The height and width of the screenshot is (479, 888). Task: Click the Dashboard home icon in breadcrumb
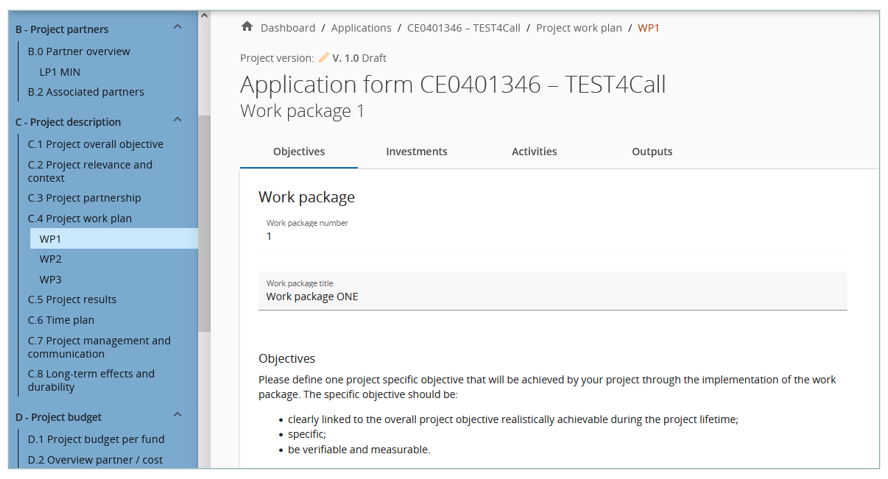[247, 27]
